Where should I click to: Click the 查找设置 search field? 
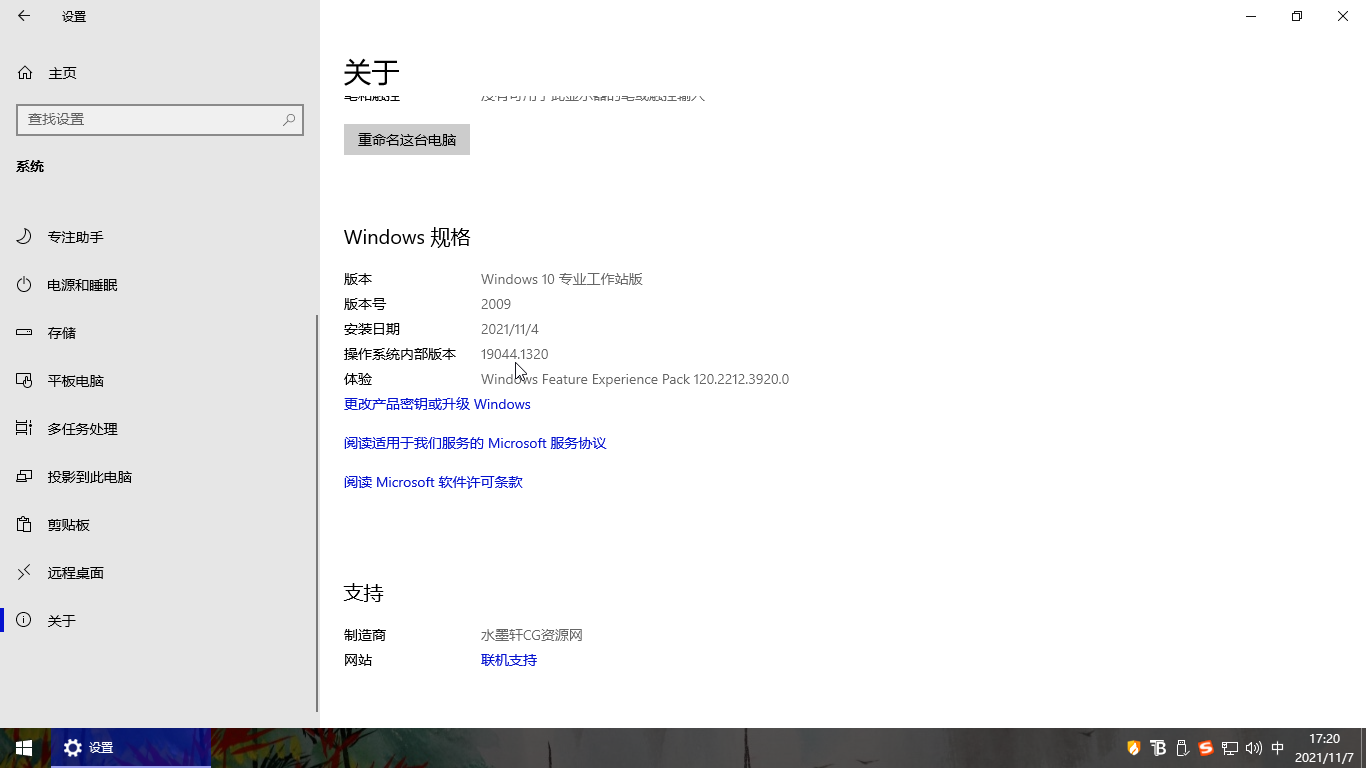160,119
